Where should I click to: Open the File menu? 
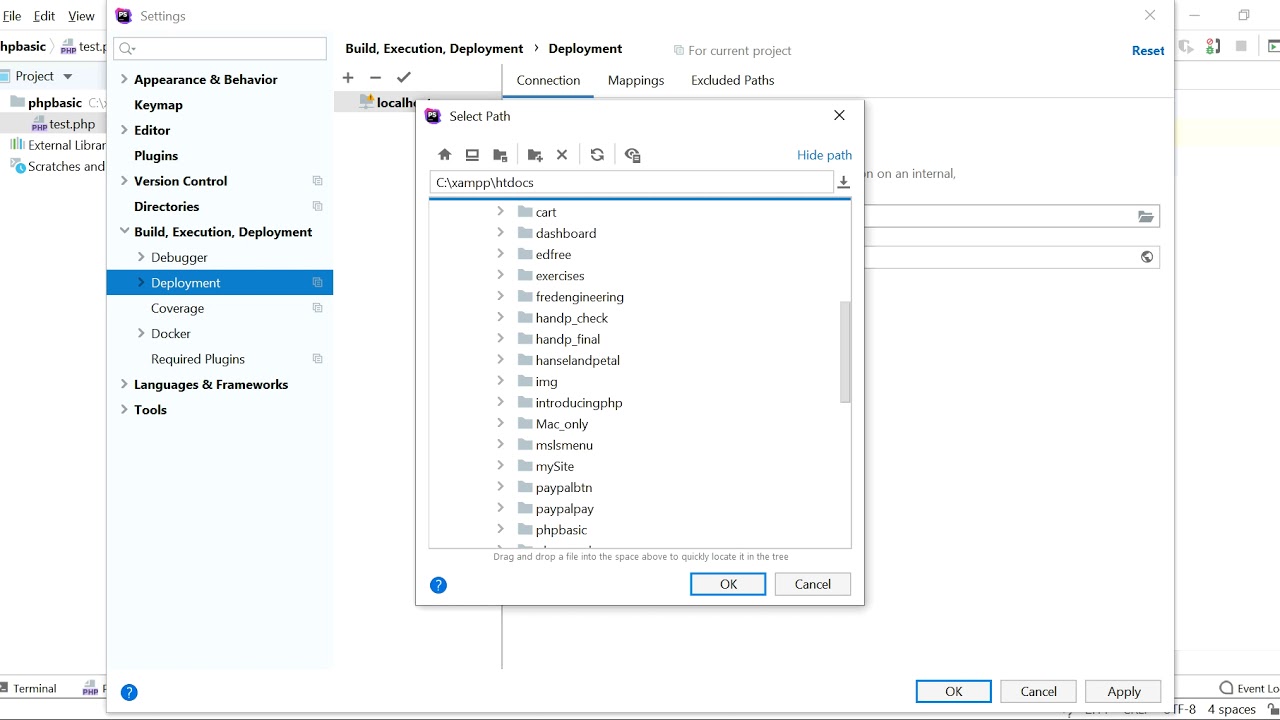tap(12, 16)
